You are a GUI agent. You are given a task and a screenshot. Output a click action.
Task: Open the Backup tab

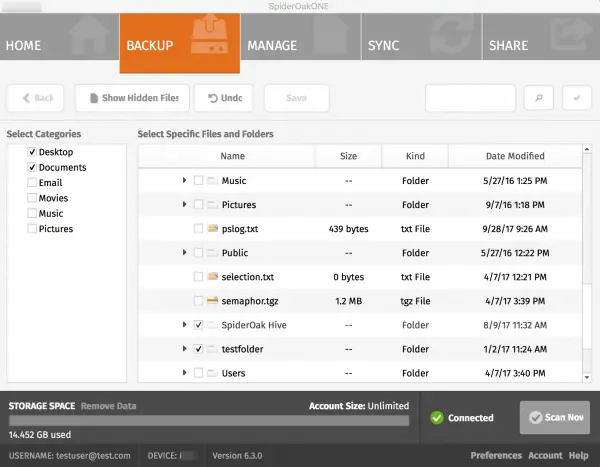click(180, 43)
